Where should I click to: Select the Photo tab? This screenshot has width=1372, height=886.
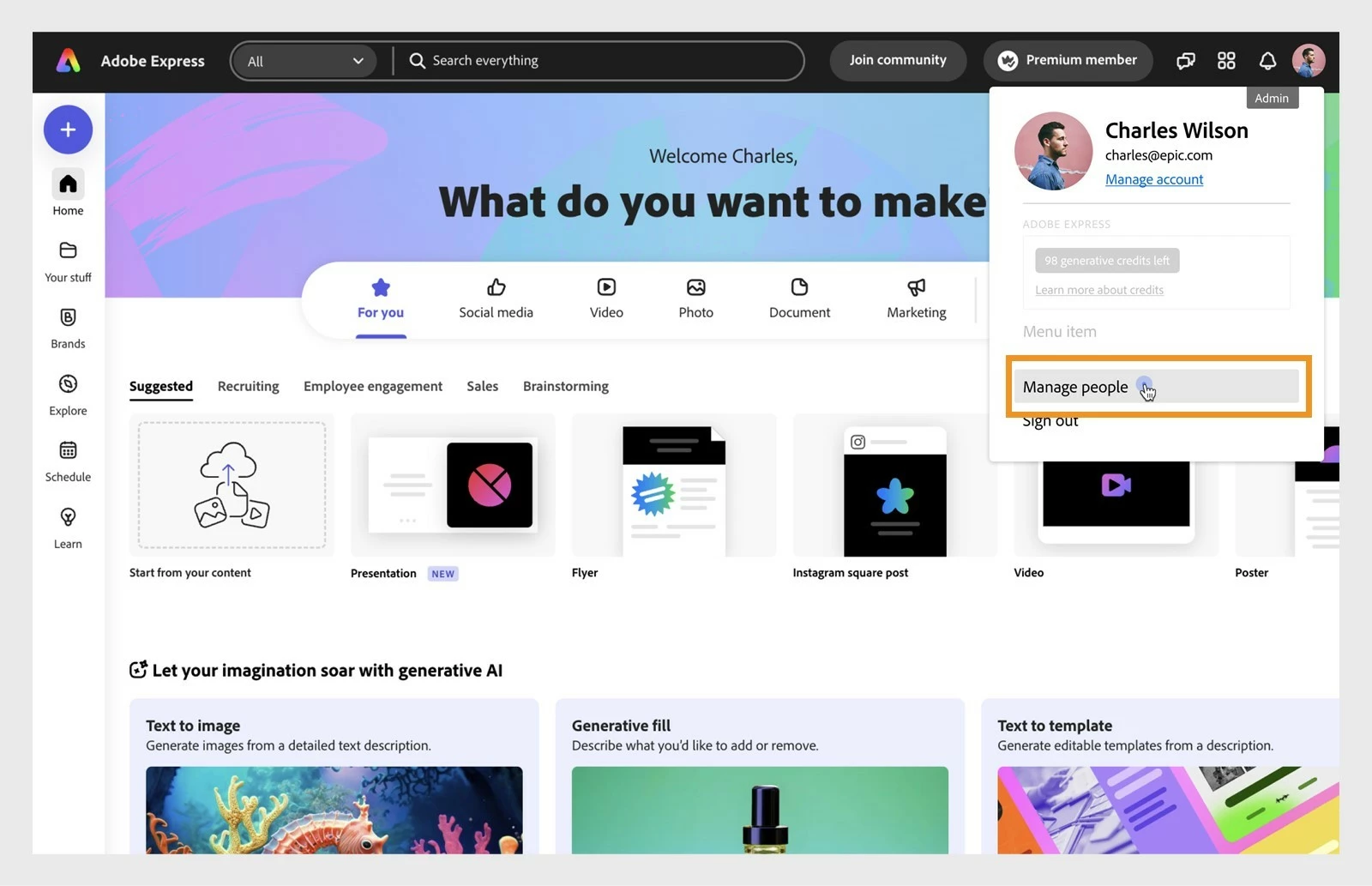pos(696,298)
